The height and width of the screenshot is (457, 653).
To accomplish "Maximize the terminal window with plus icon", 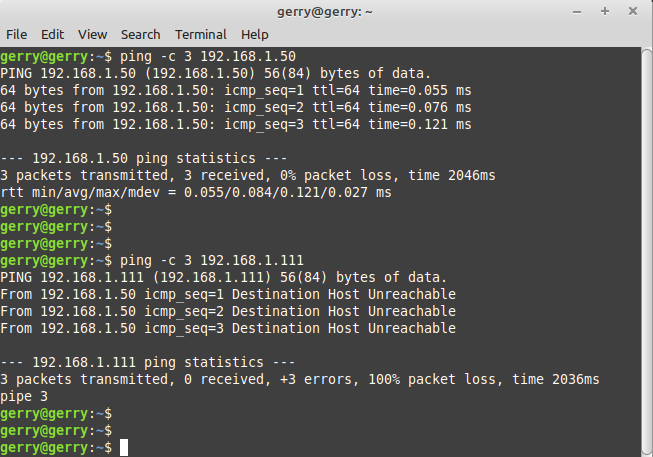I will pyautogui.click(x=605, y=11).
